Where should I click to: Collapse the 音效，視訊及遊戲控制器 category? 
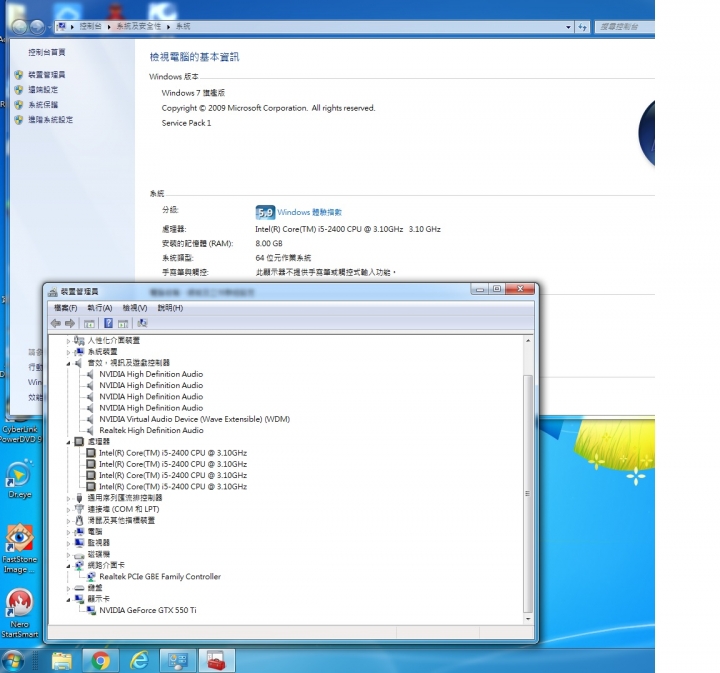(68, 363)
